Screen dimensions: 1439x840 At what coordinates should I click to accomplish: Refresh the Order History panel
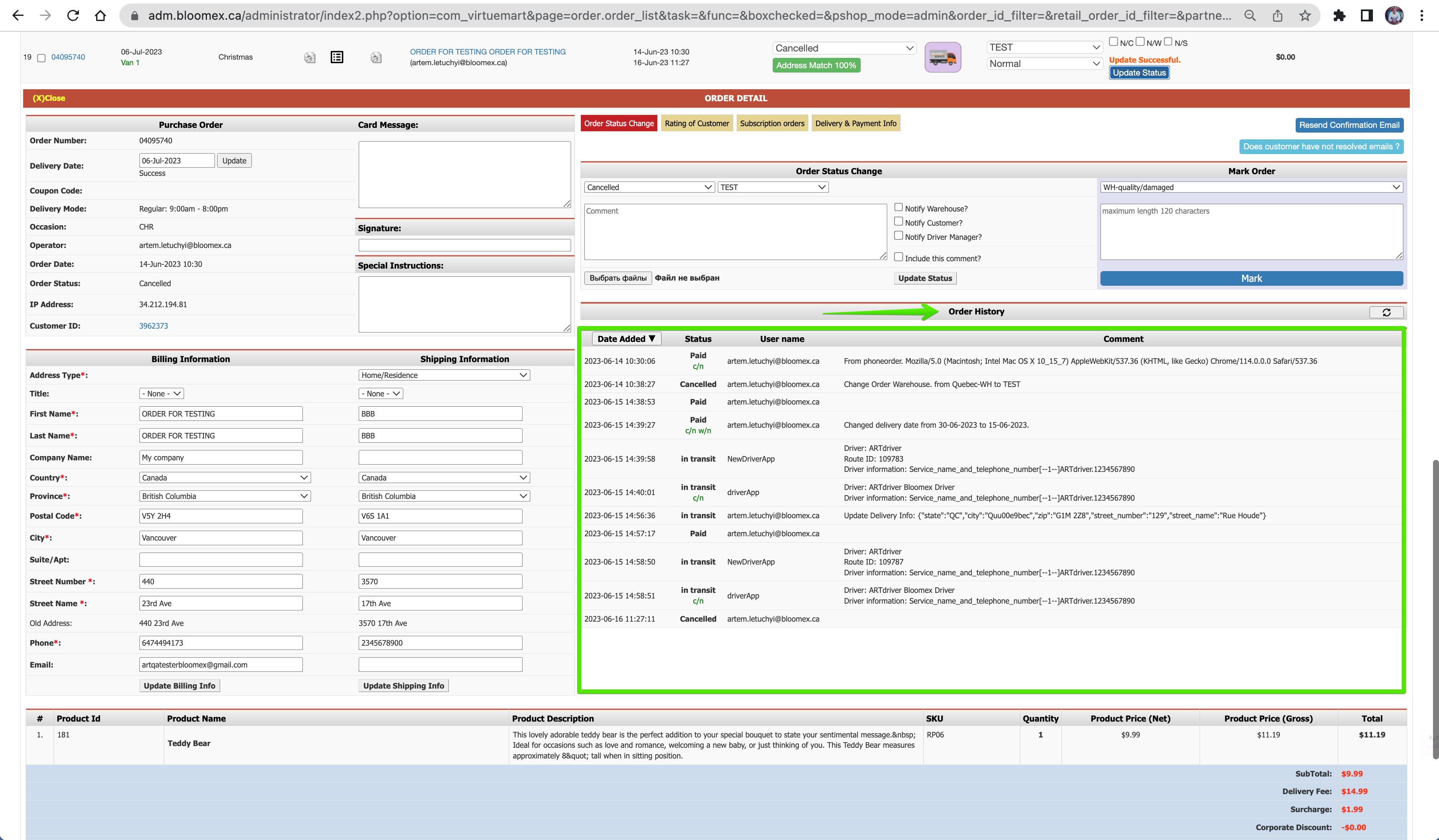click(x=1386, y=312)
